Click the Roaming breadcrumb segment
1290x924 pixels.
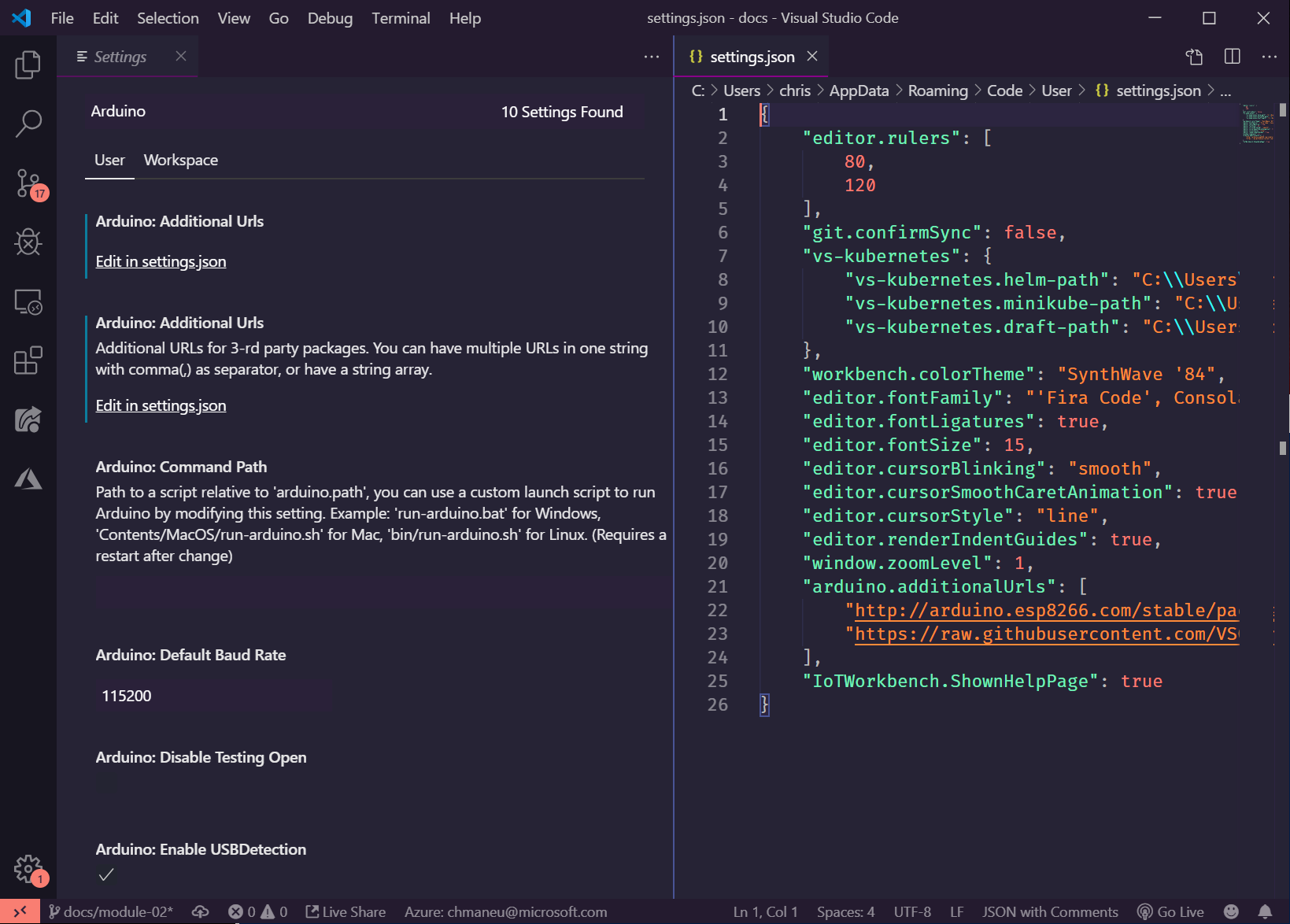click(937, 91)
